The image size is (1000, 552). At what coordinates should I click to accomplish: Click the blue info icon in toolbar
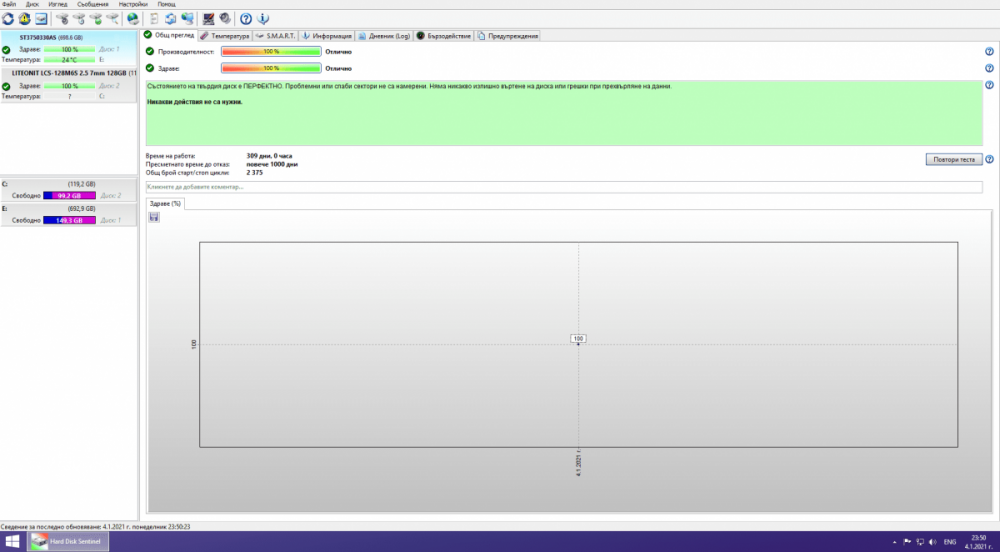(263, 18)
